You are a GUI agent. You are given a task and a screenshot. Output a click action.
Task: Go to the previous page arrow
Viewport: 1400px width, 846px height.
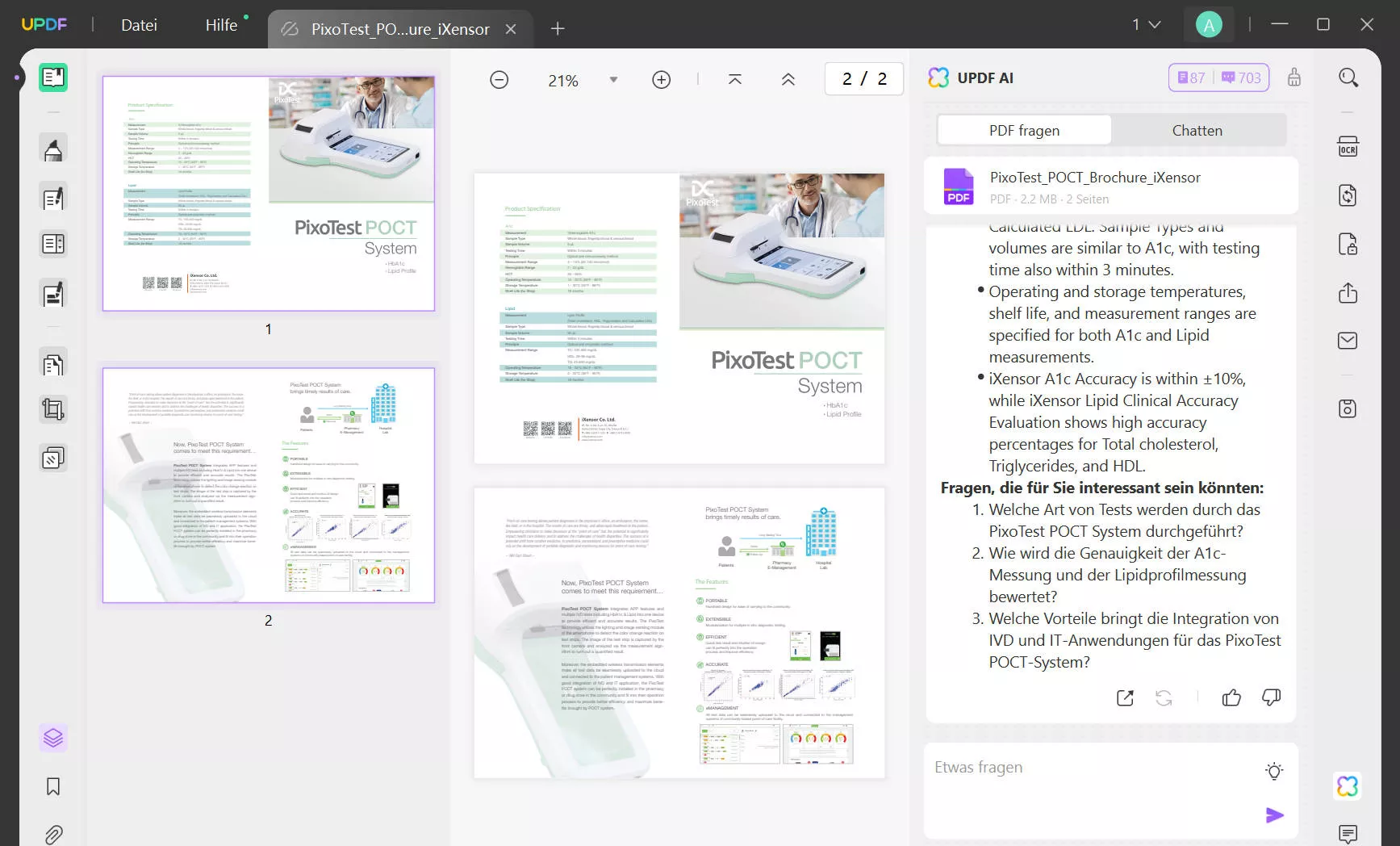788,79
